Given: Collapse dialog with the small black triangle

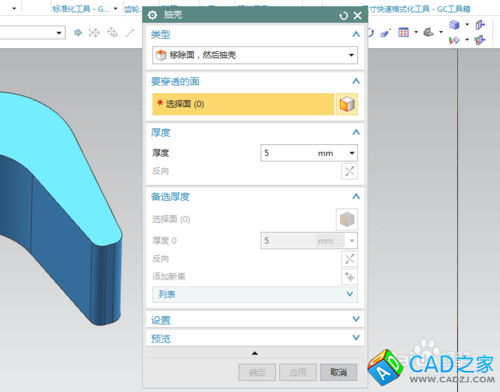Looking at the screenshot, I should click(x=255, y=353).
